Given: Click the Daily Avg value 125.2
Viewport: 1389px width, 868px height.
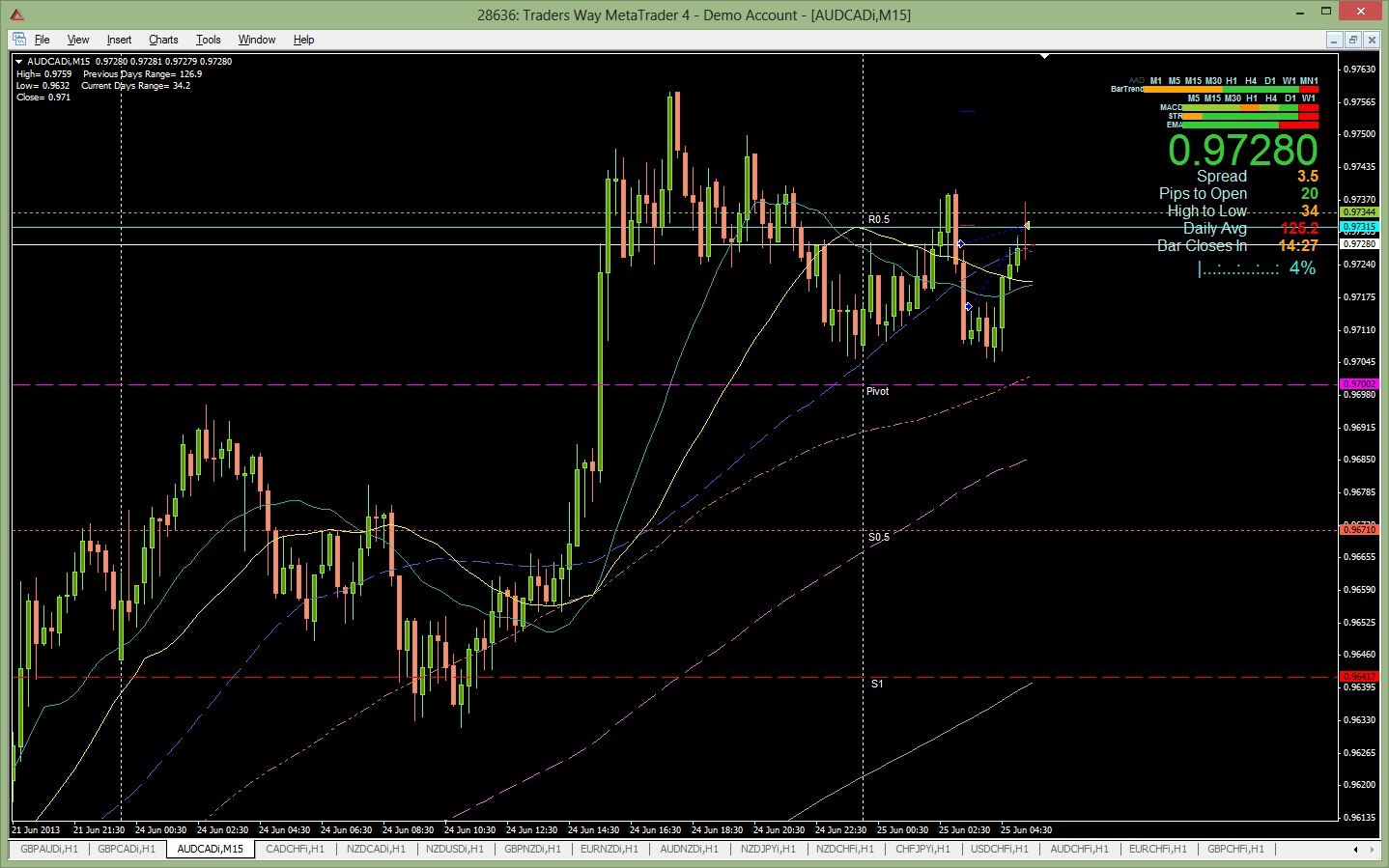Looking at the screenshot, I should pyautogui.click(x=1299, y=228).
